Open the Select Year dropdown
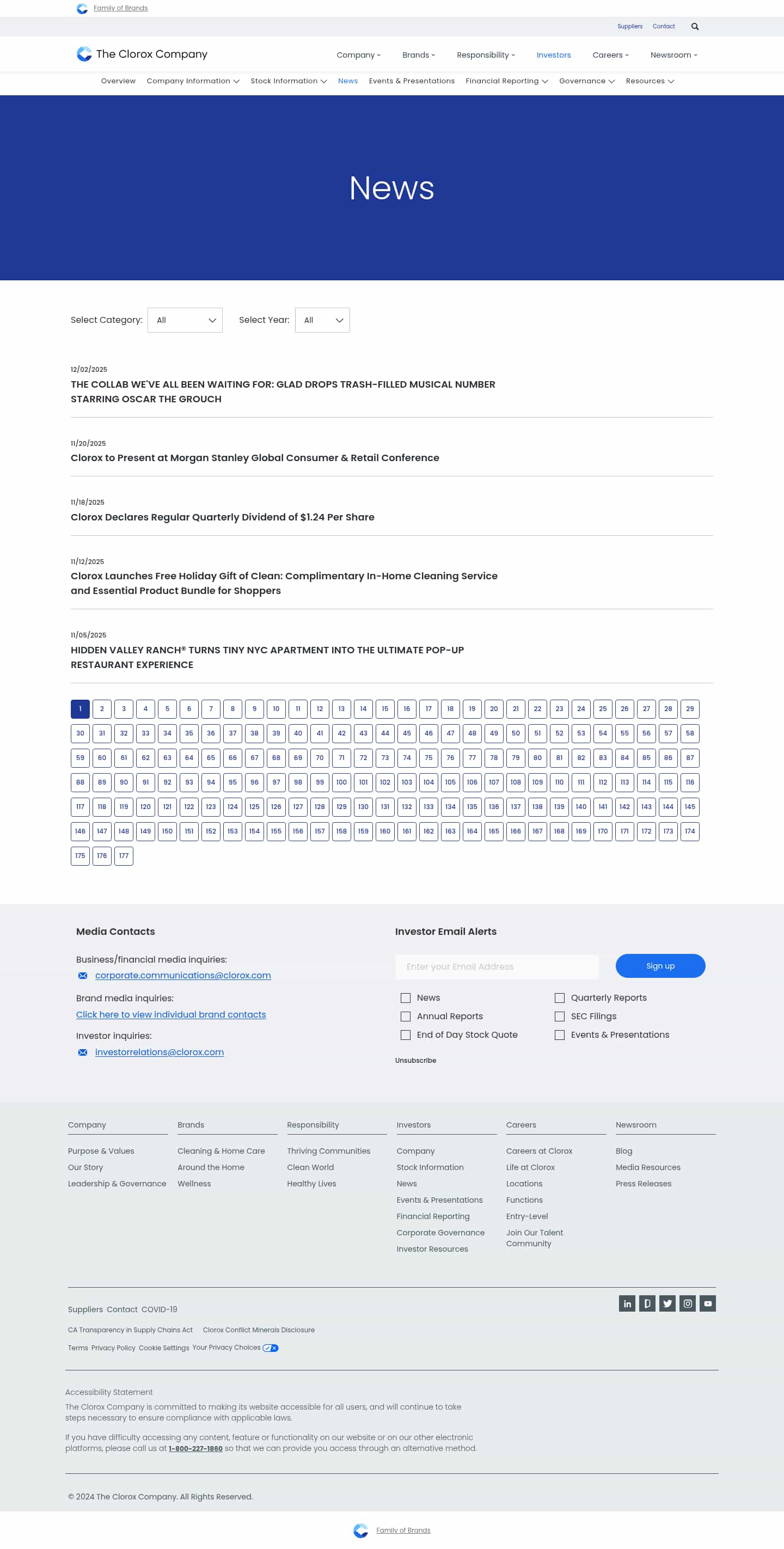 coord(322,320)
